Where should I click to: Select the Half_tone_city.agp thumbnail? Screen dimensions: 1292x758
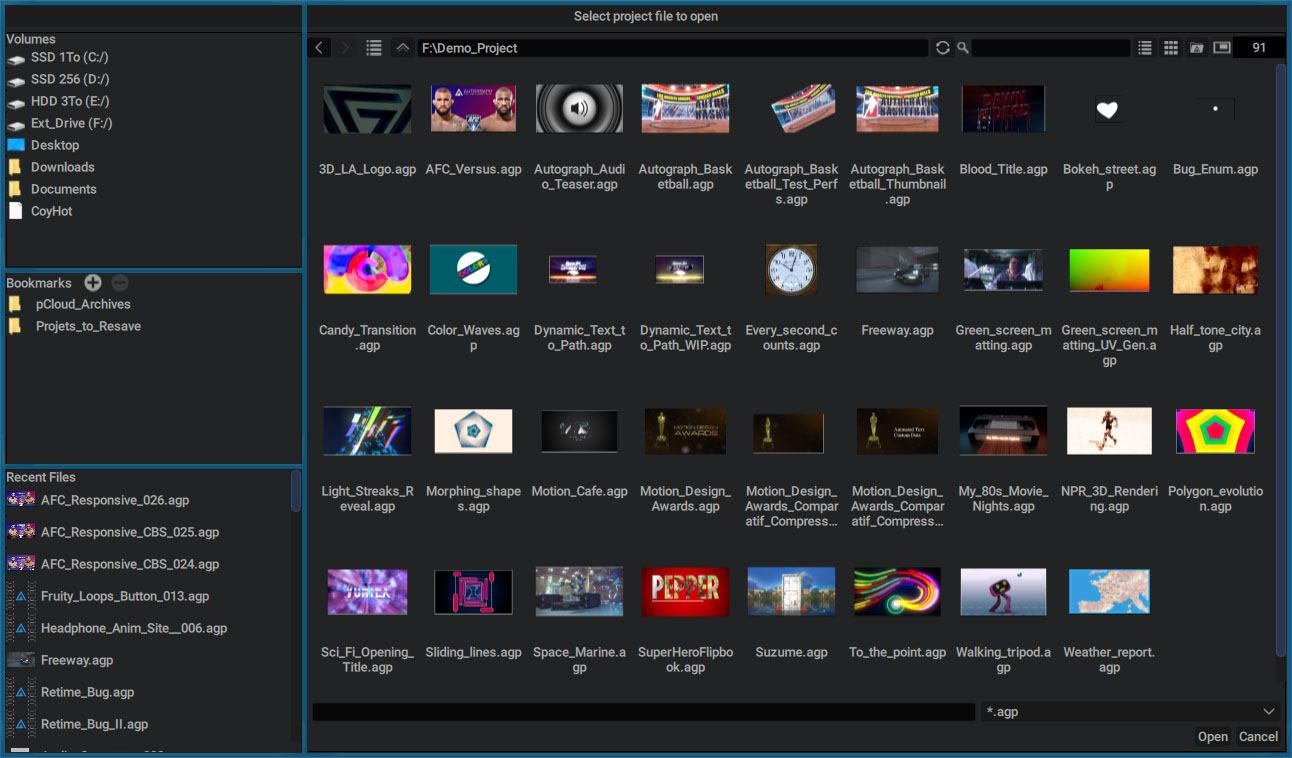(1215, 270)
